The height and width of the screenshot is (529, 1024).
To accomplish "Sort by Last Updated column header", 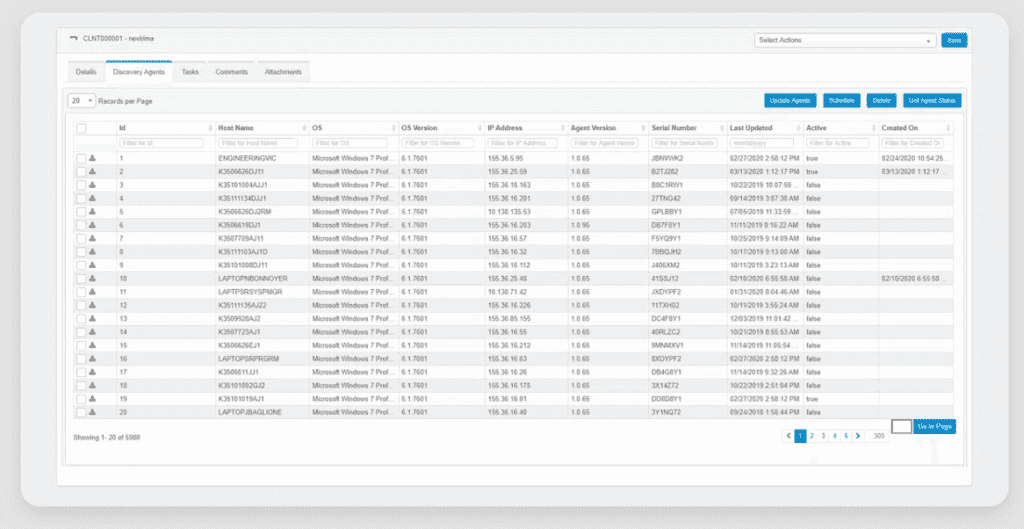I will [x=750, y=128].
